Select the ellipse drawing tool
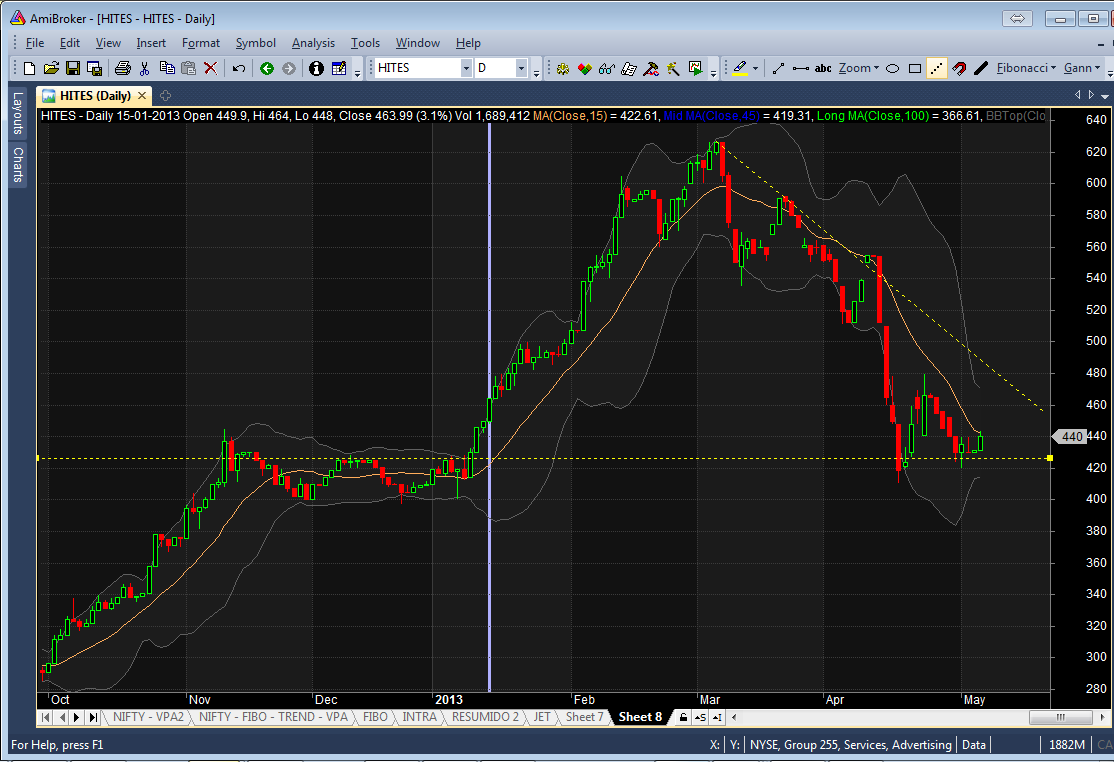 893,69
